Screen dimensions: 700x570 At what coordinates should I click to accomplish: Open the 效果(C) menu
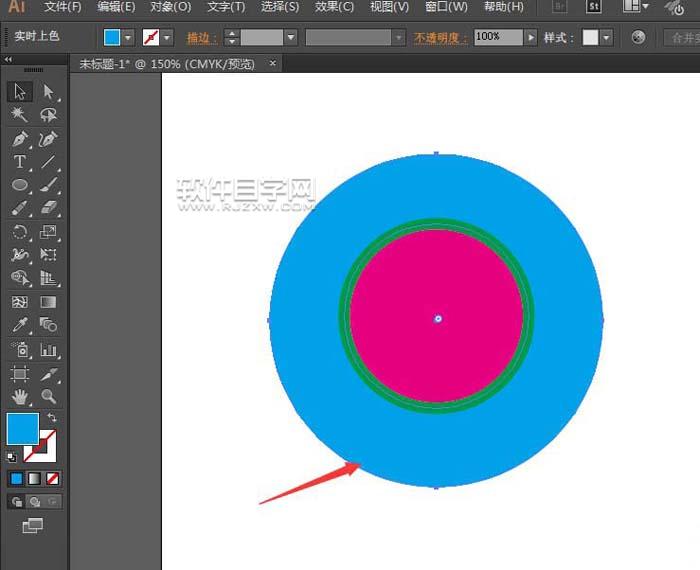[334, 7]
